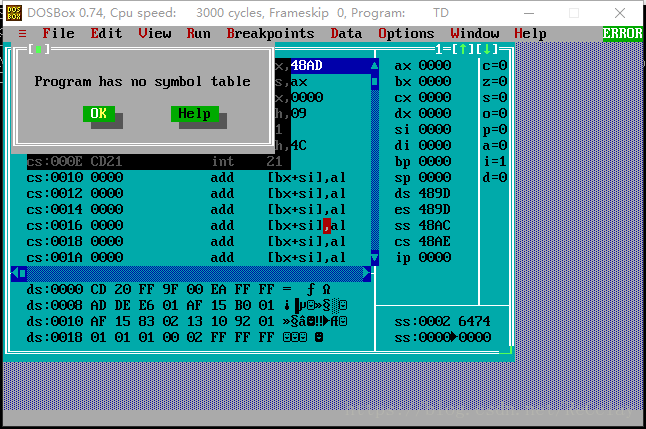Open the File menu
Viewport: 646px width, 429px height.
click(x=59, y=33)
